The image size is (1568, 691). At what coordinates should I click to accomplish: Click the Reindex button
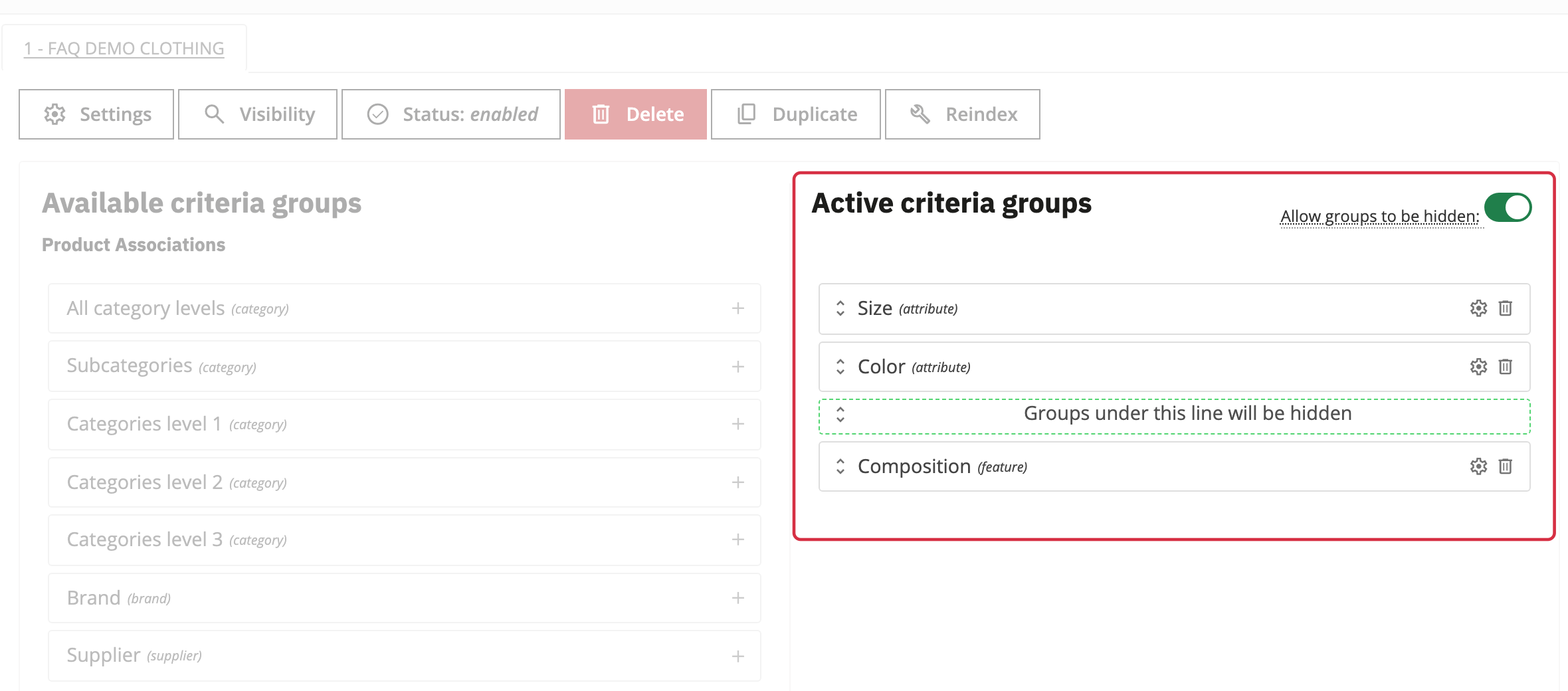tap(963, 114)
